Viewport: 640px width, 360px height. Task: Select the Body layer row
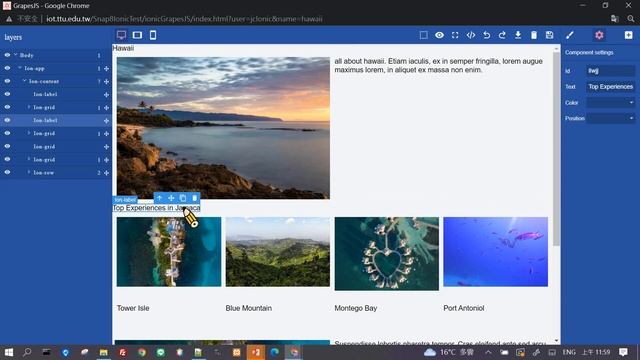(56, 55)
